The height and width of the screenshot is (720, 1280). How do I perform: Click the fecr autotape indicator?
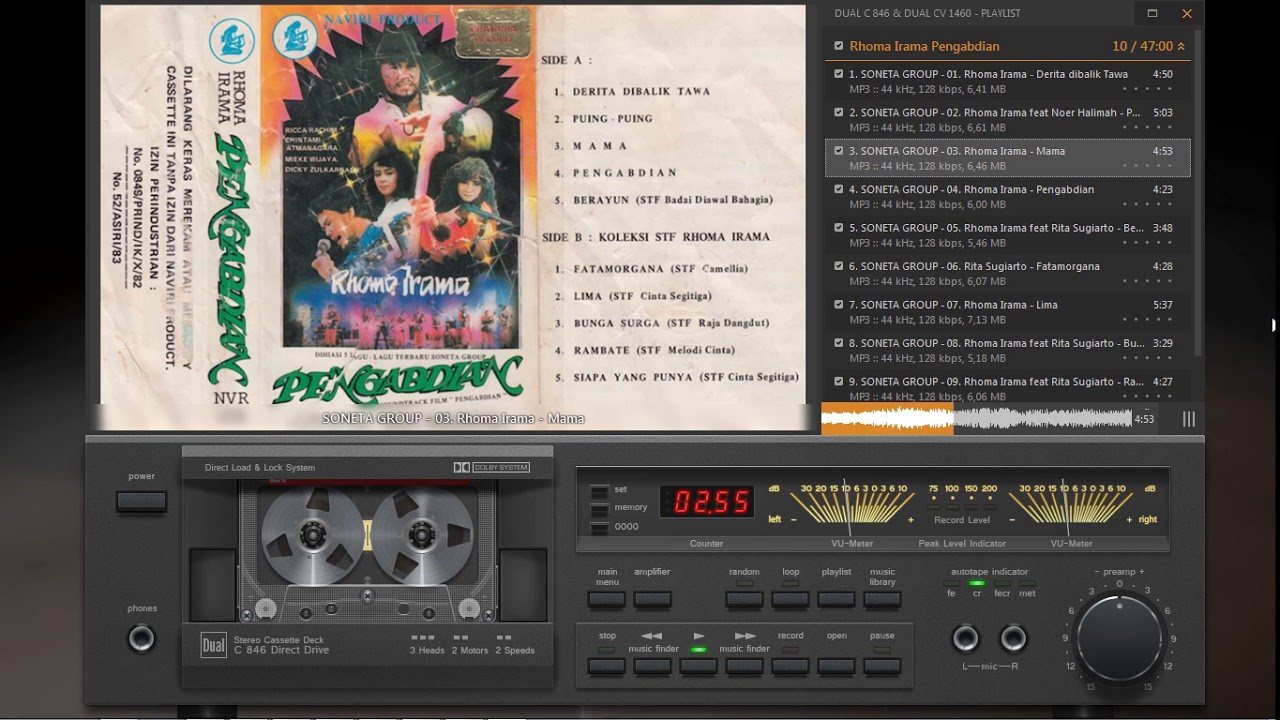(x=1002, y=583)
